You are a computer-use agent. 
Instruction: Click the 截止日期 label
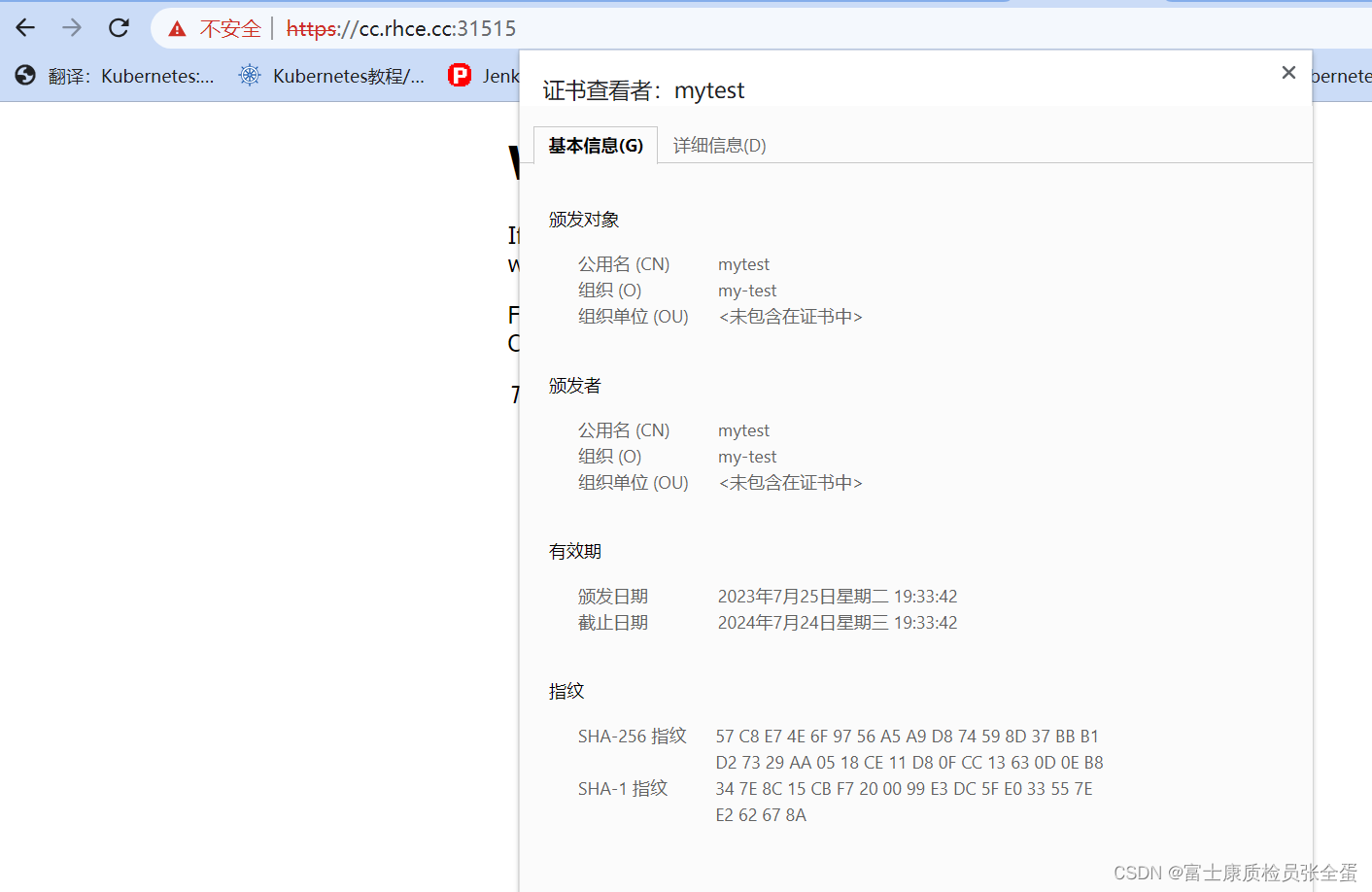click(x=613, y=623)
